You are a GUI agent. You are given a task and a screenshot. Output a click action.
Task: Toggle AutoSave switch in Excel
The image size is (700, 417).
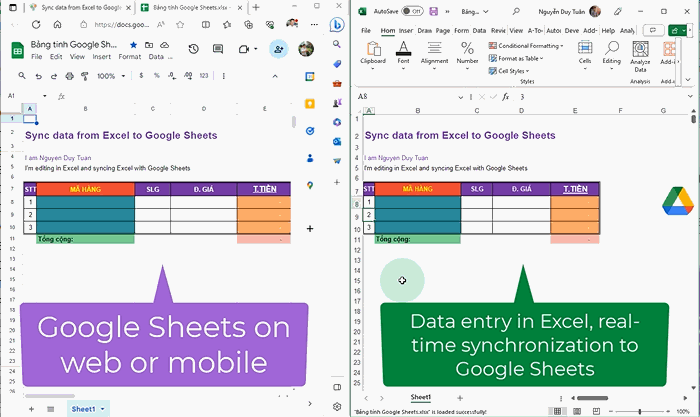point(412,11)
